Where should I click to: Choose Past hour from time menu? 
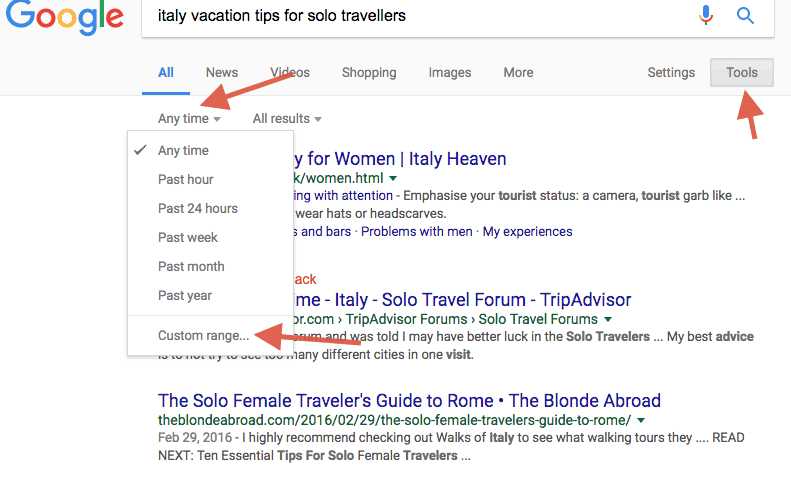coord(185,179)
